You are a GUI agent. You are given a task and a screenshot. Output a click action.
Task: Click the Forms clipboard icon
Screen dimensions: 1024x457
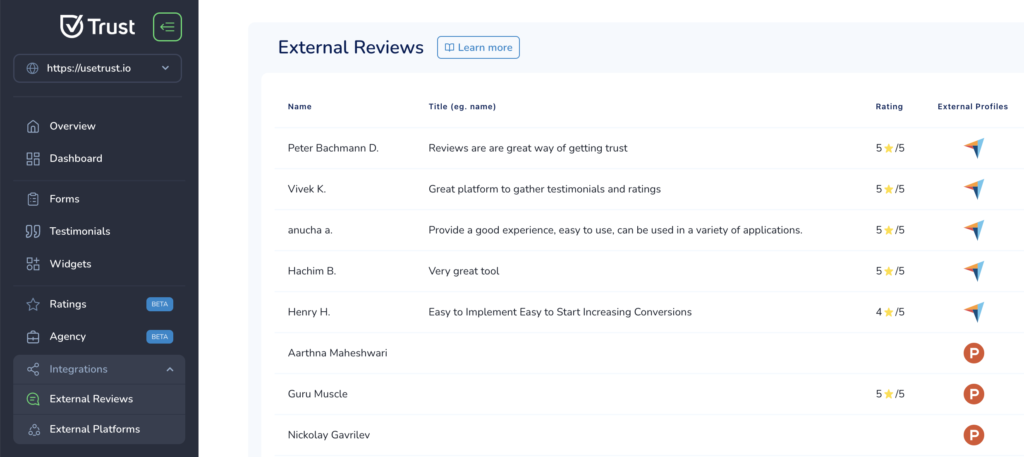click(x=33, y=199)
